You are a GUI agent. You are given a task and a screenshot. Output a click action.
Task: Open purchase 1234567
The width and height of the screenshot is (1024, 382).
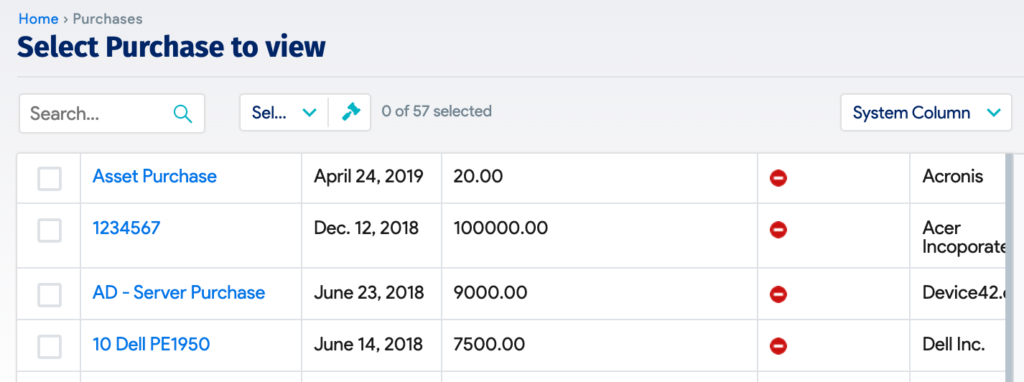(126, 227)
